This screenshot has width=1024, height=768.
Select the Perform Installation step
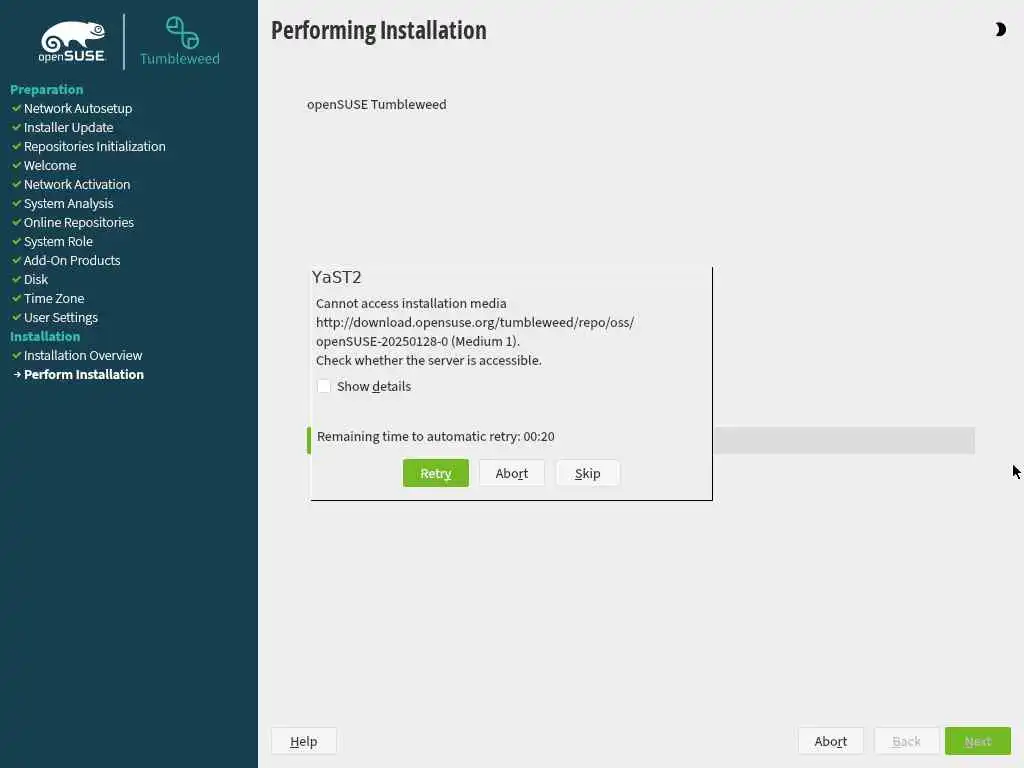coord(84,374)
